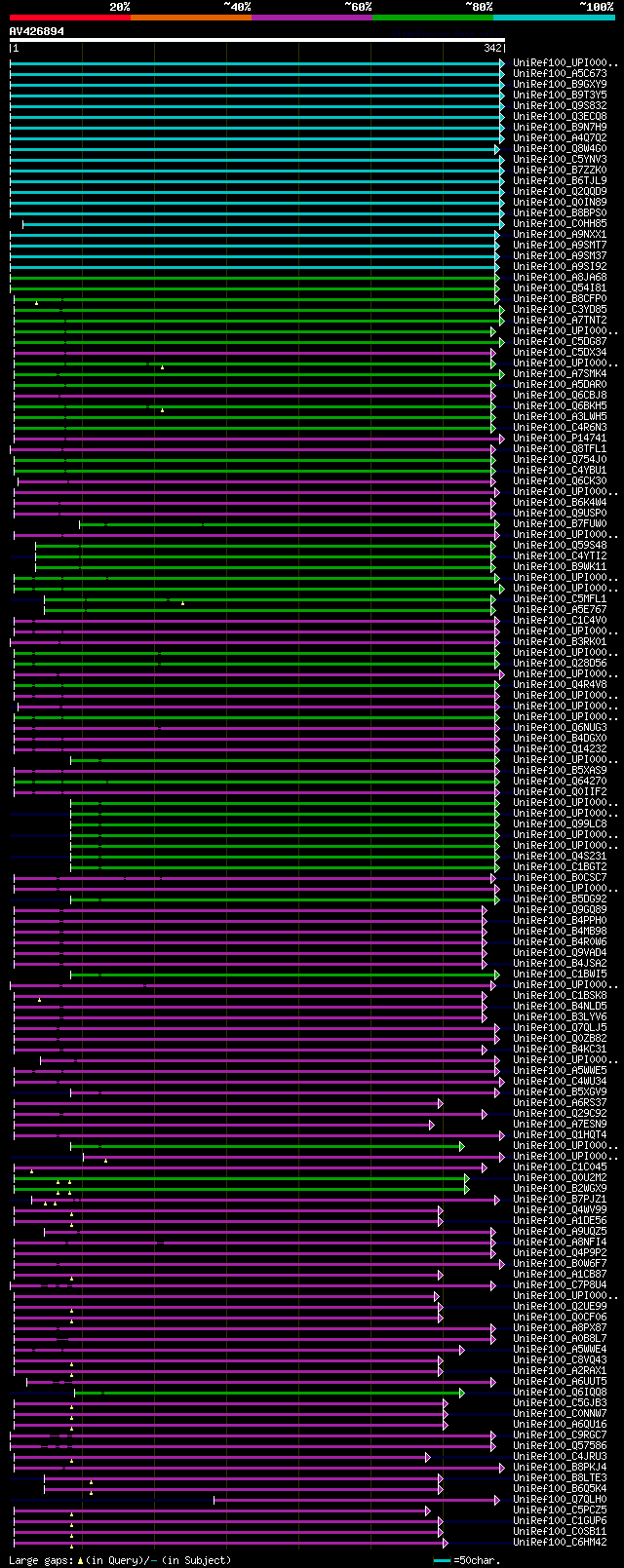Open hit UniRef100_B9T3Y5

point(560,95)
